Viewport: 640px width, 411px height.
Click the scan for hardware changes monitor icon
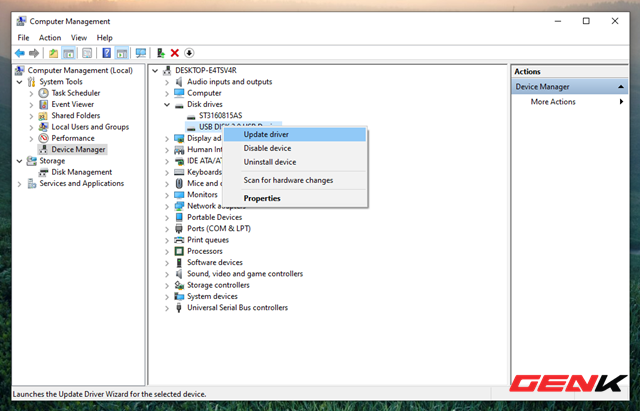(141, 53)
